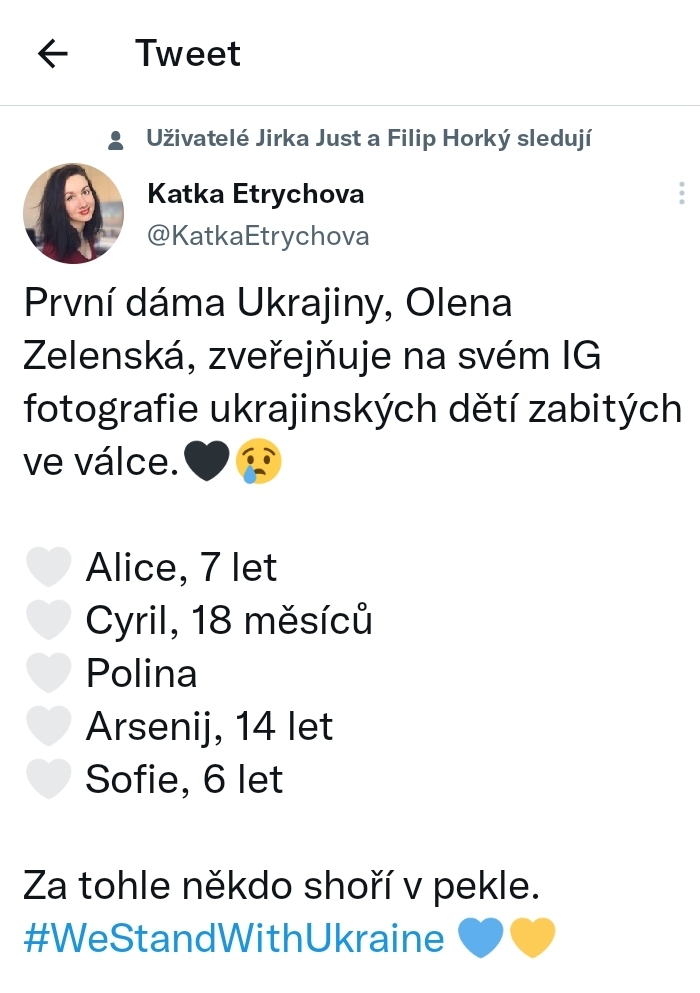Viewport: 700px width, 993px height.
Task: Go back using the left arrow
Action: (52, 54)
